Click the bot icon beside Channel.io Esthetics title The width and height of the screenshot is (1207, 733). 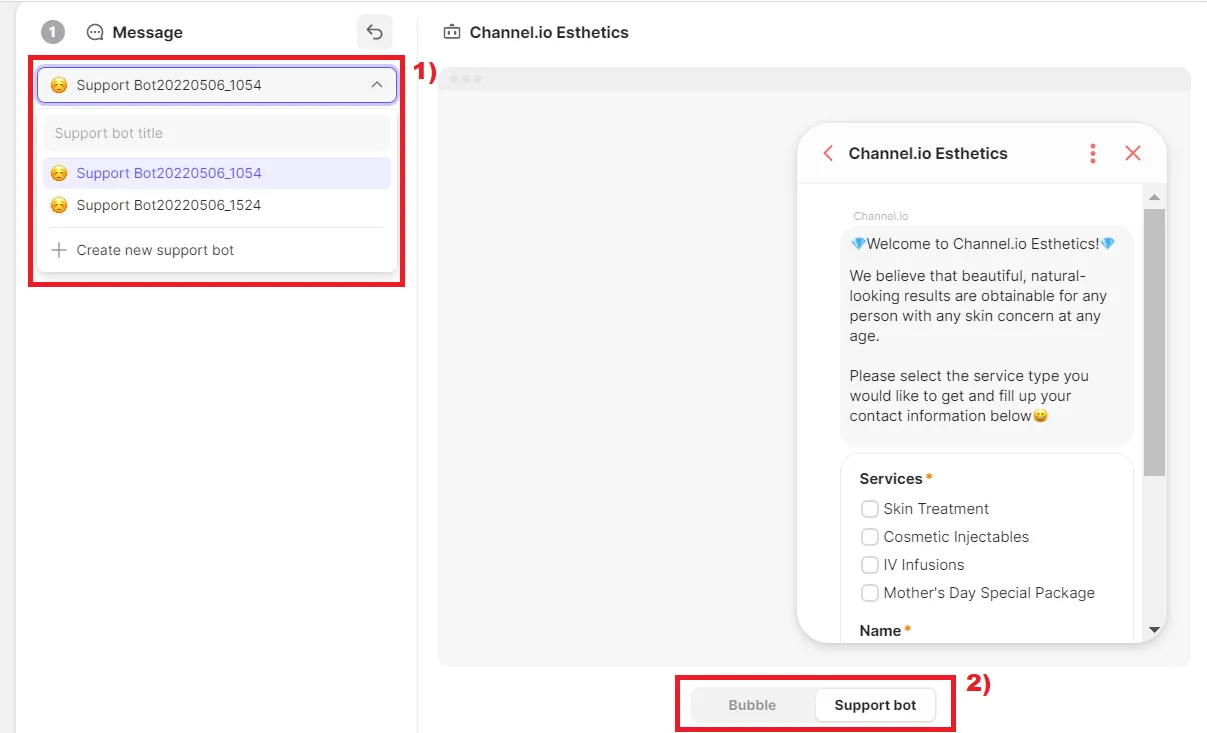click(452, 32)
